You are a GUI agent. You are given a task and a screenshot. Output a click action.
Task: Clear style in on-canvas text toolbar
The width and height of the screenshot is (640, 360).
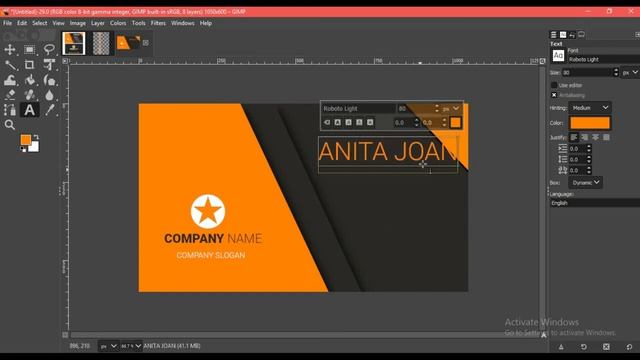[x=327, y=122]
